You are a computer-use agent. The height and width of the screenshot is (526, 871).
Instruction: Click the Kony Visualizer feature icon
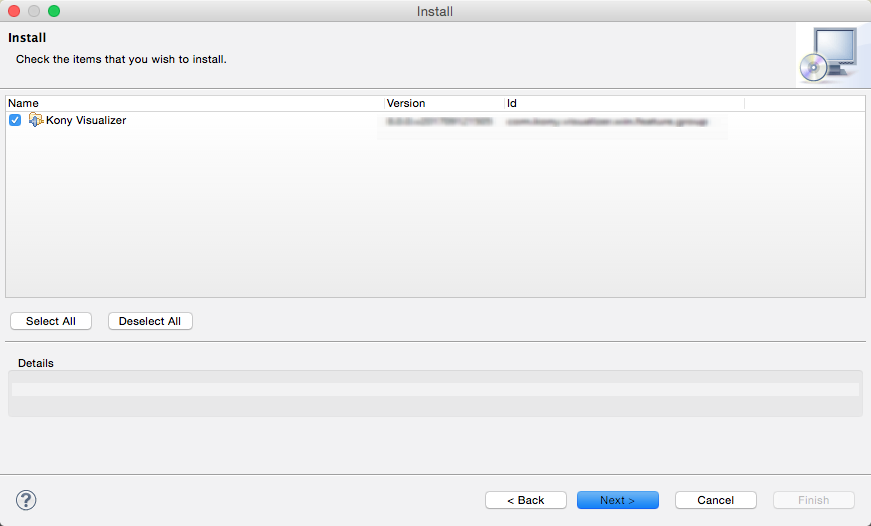(x=36, y=120)
